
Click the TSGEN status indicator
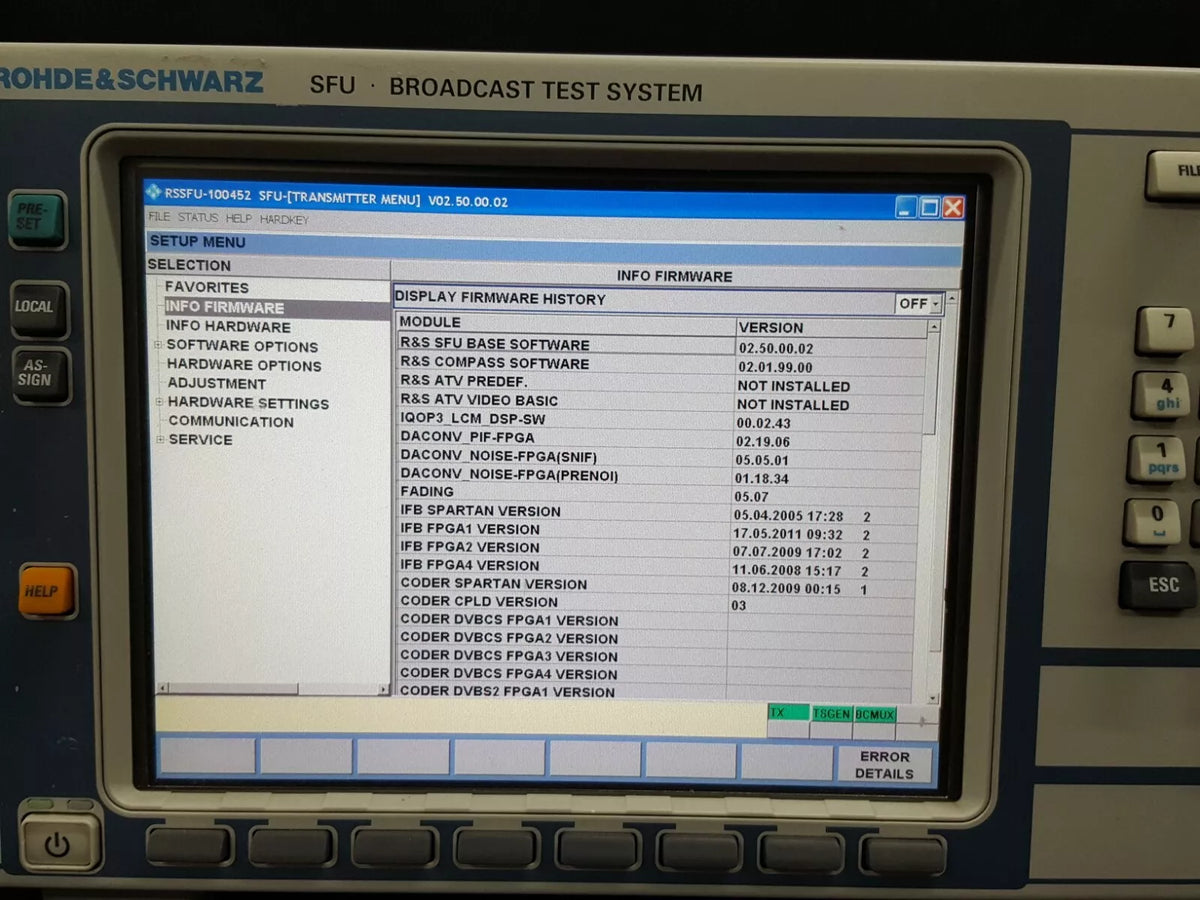click(x=831, y=714)
